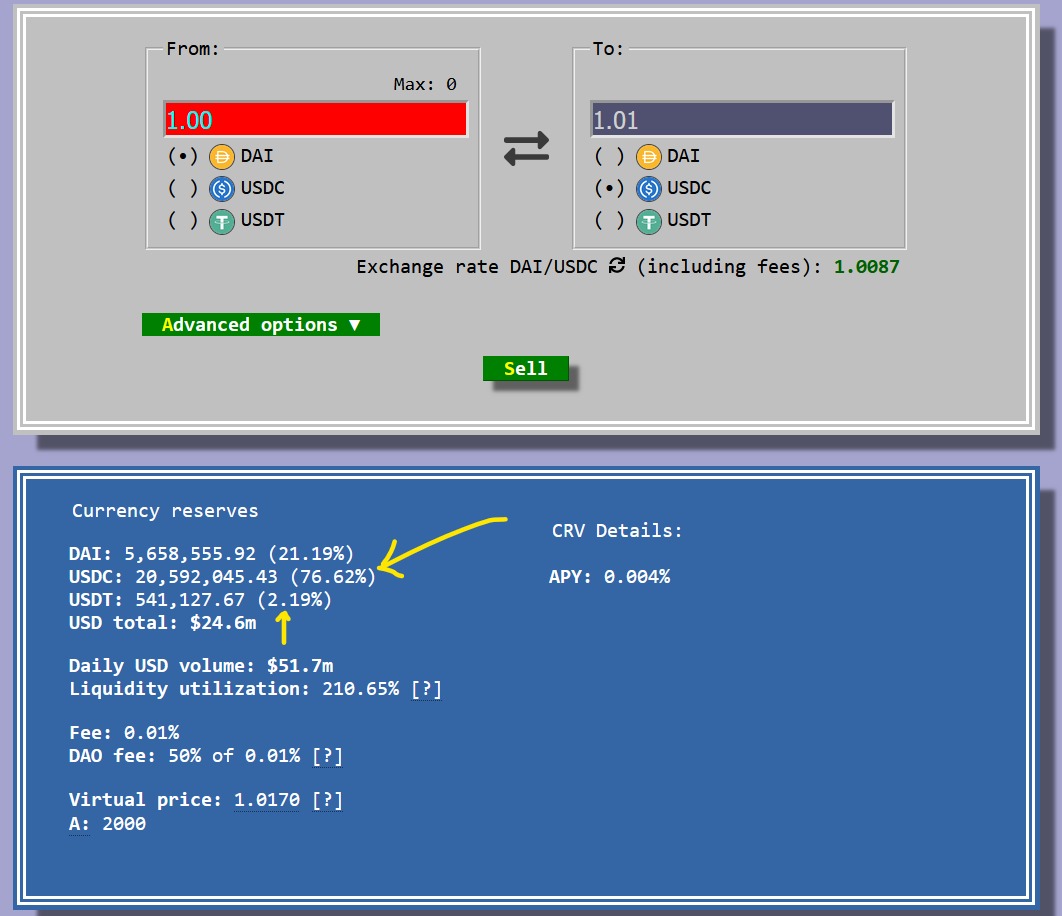The width and height of the screenshot is (1062, 916).
Task: Click the DAI coin icon under From
Action: pyautogui.click(x=221, y=157)
